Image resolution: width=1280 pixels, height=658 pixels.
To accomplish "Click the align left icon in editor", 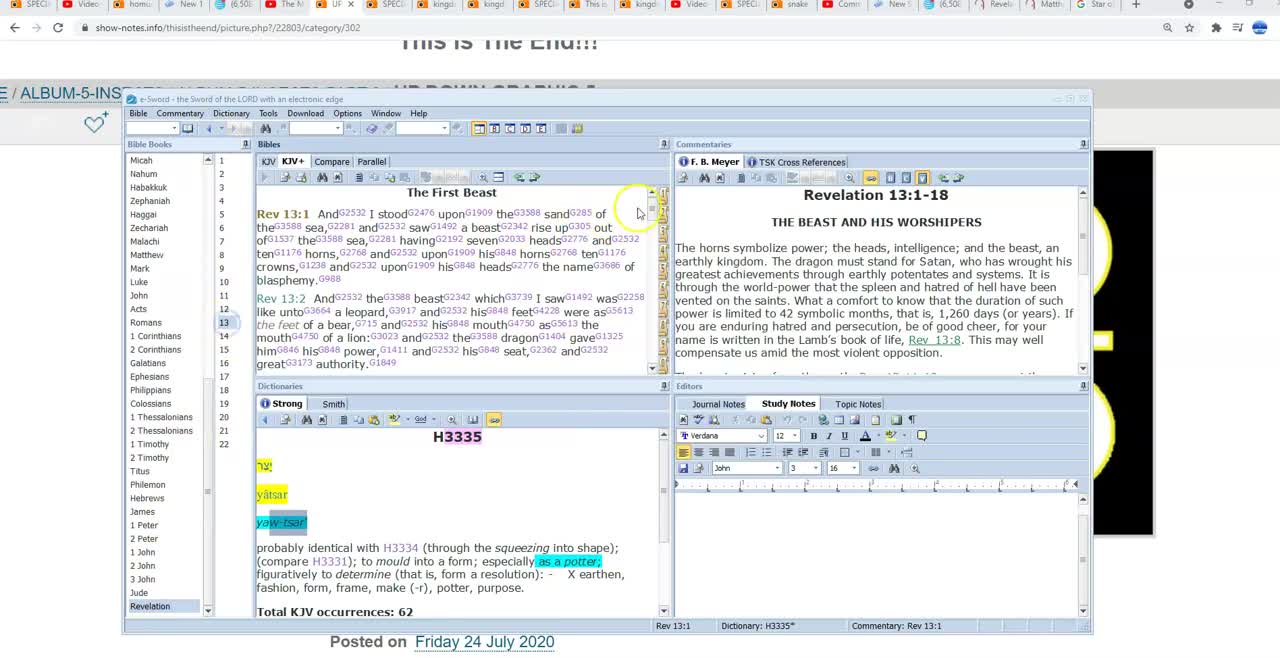I will pyautogui.click(x=683, y=452).
